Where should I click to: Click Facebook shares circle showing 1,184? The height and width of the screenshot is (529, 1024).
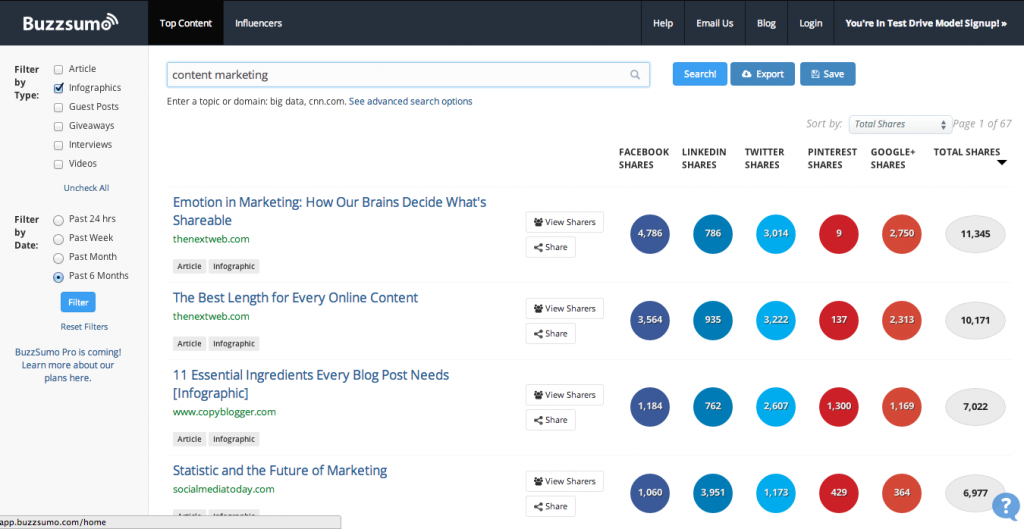pos(650,406)
